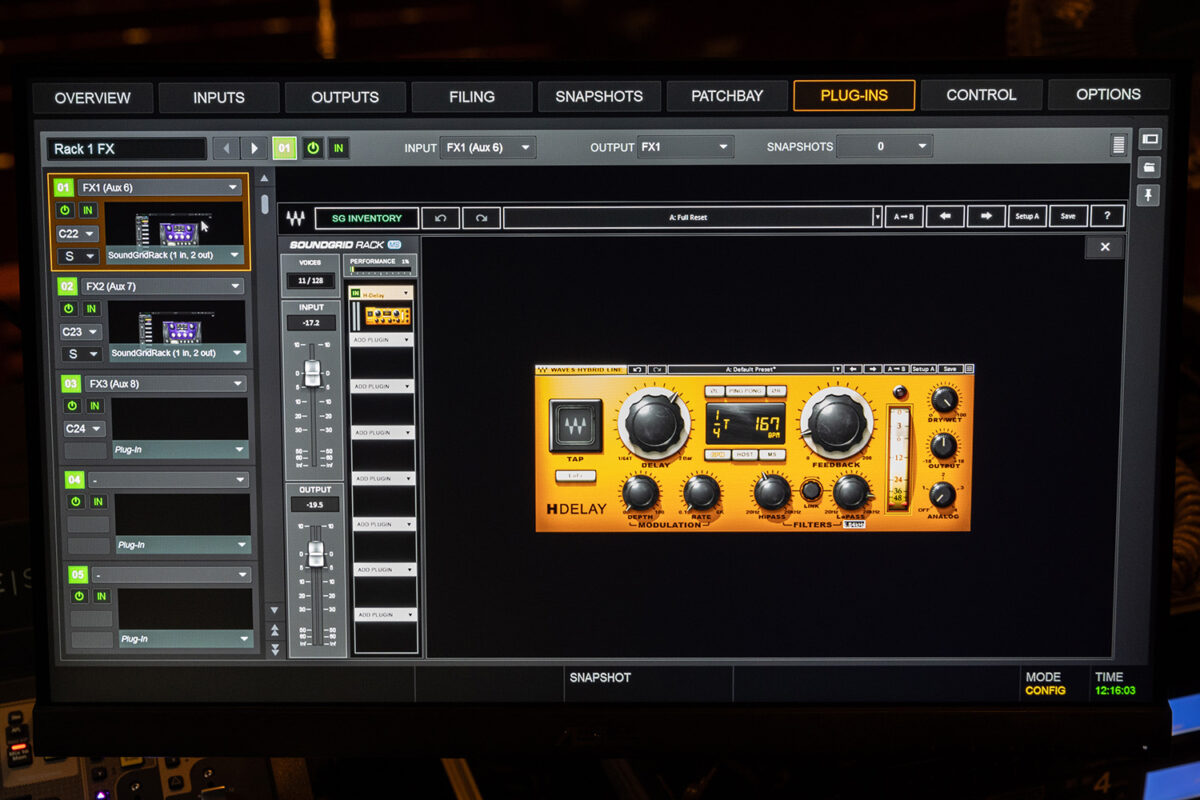This screenshot has width=1200, height=800.
Task: Open the SNAPSHOTS tab
Action: [599, 96]
